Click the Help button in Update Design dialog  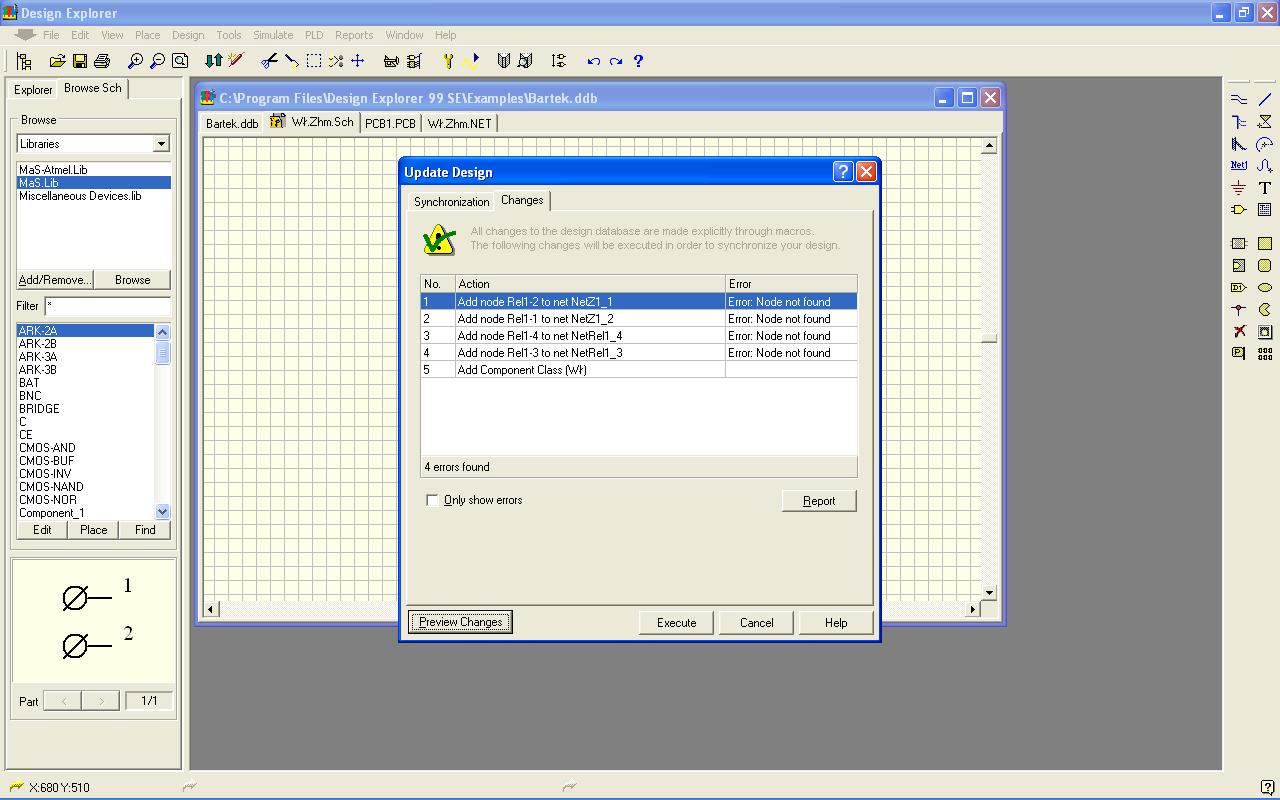(836, 622)
